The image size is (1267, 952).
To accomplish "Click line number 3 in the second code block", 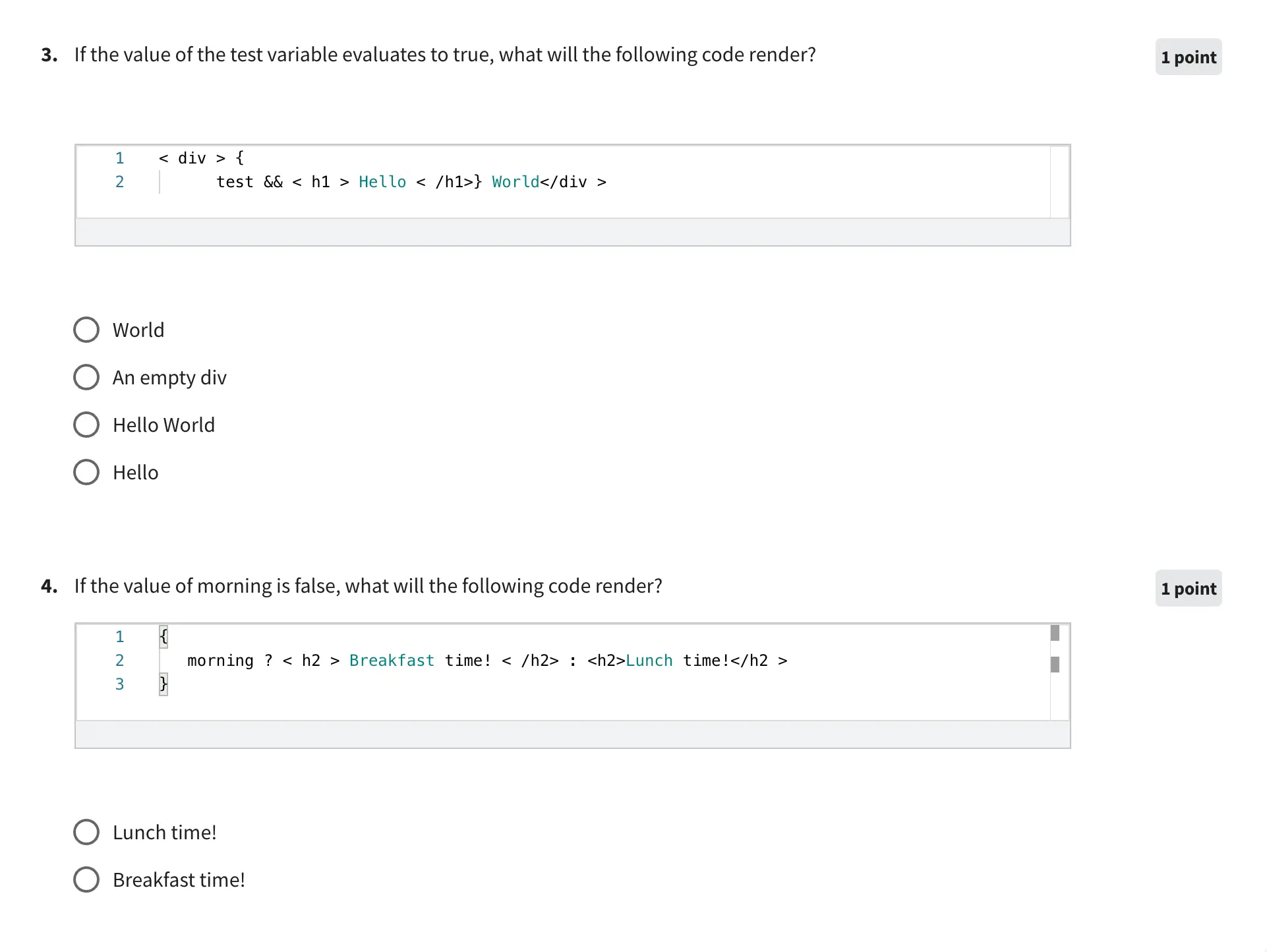I will 119,684.
